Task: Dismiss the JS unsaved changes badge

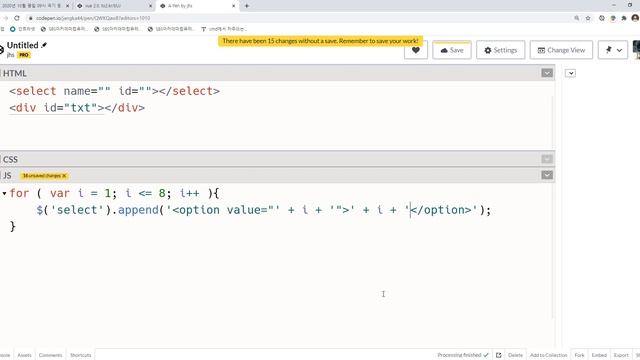Action: click(64, 176)
